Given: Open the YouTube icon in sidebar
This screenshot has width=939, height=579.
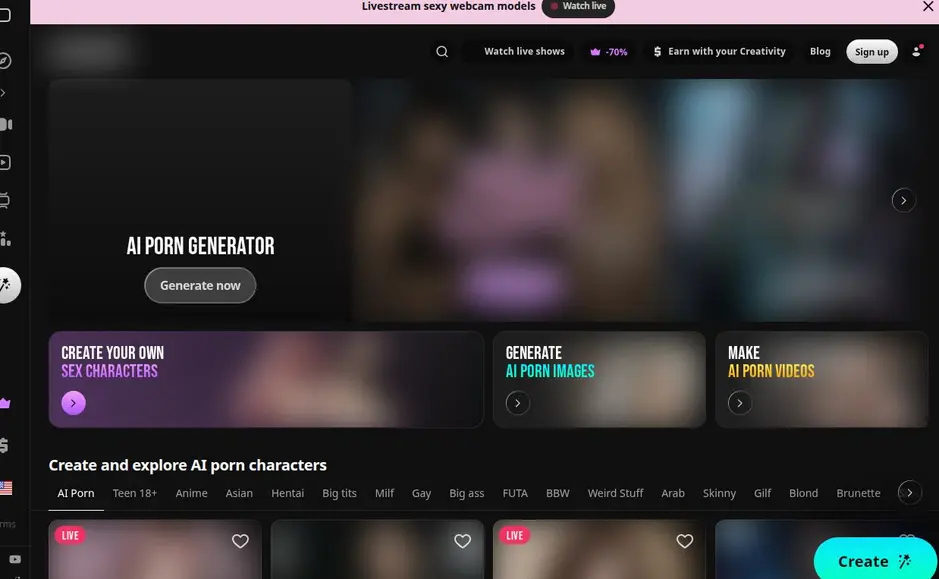Looking at the screenshot, I should click(x=15, y=559).
